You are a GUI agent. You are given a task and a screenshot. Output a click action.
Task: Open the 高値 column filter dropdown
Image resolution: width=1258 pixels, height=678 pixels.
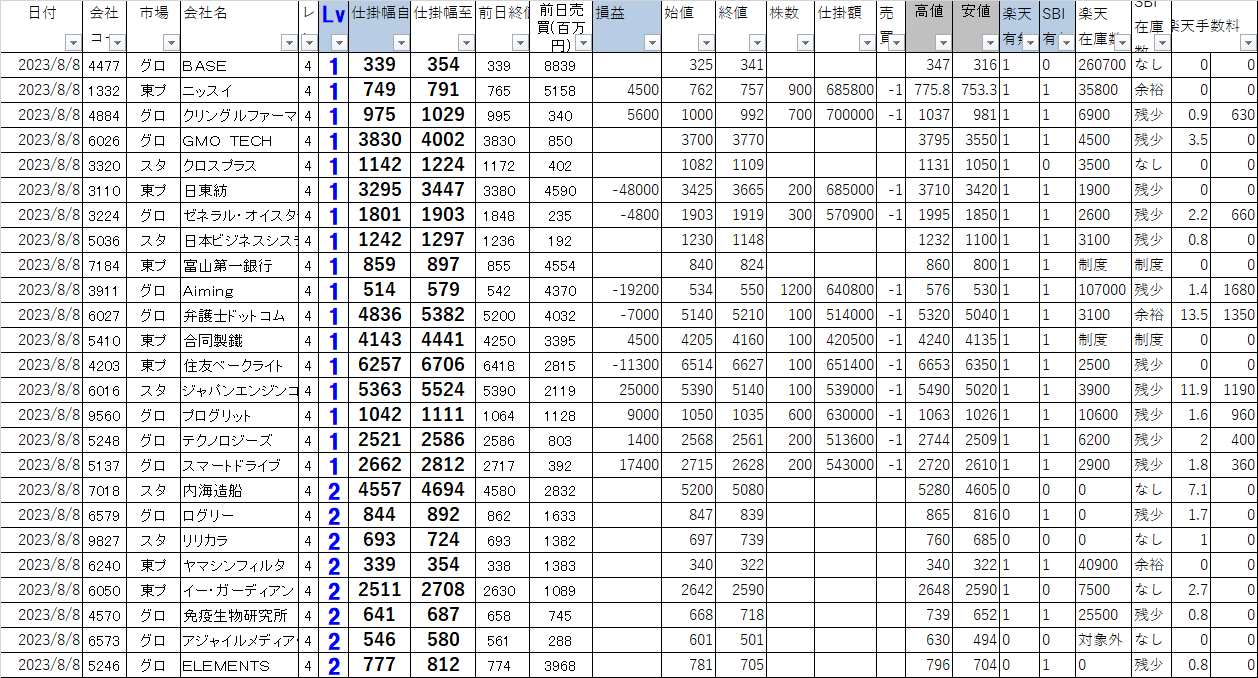point(943,42)
